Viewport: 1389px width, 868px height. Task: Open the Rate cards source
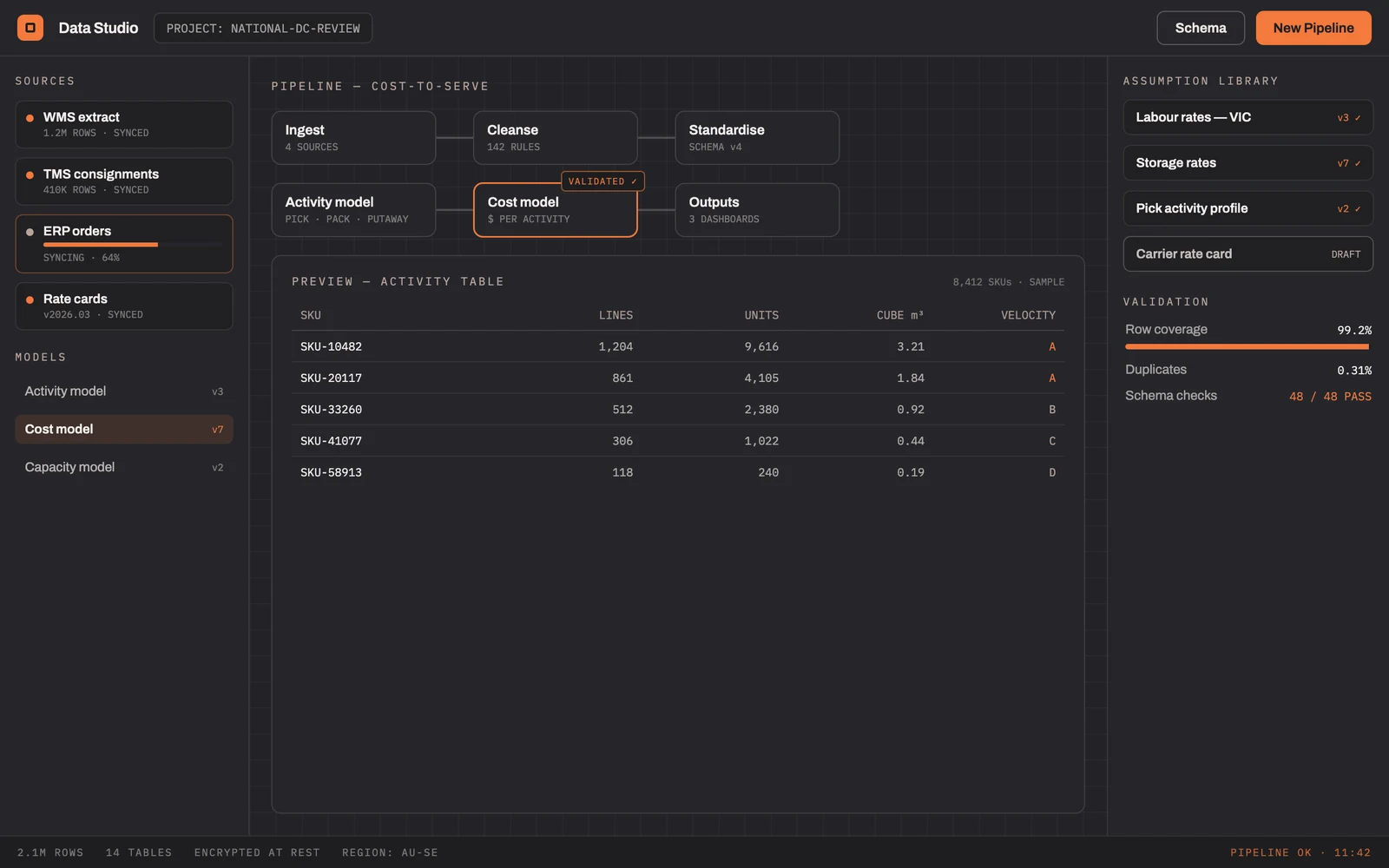tap(124, 306)
